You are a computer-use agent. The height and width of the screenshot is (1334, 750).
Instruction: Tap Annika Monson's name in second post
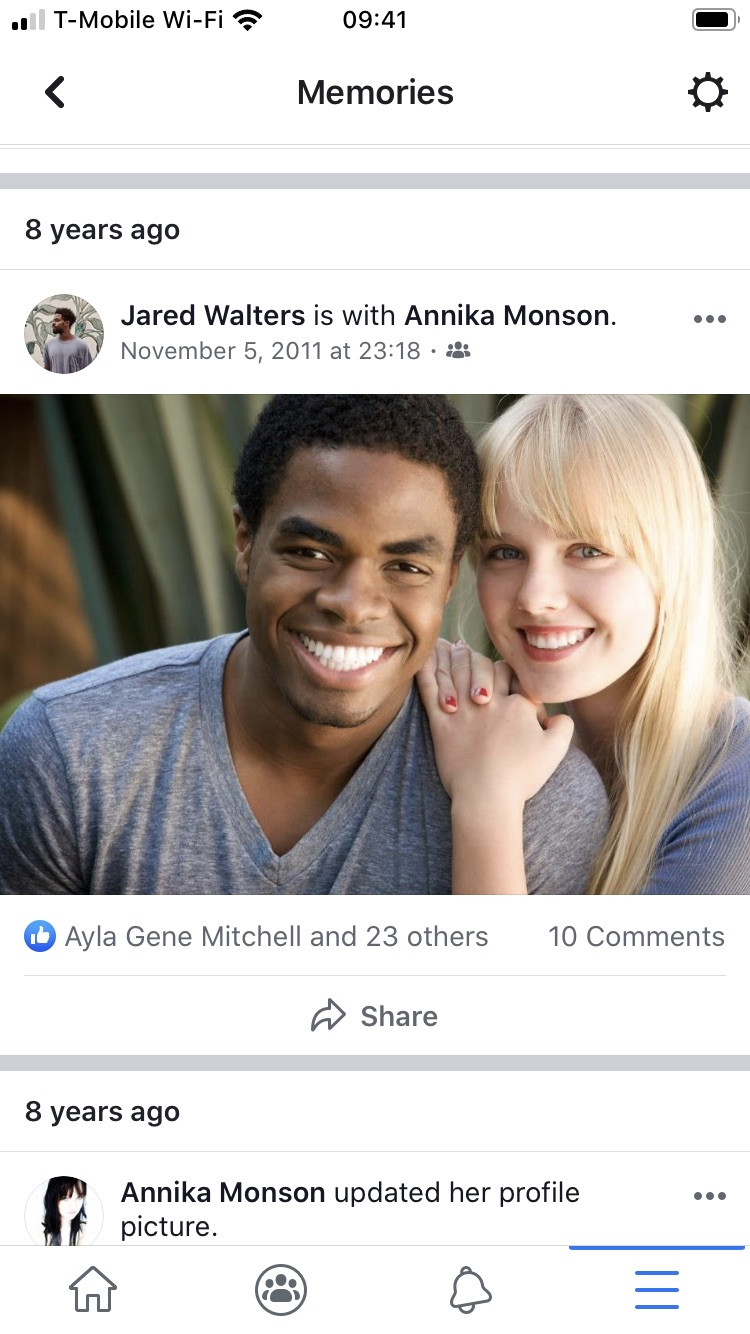click(223, 1193)
